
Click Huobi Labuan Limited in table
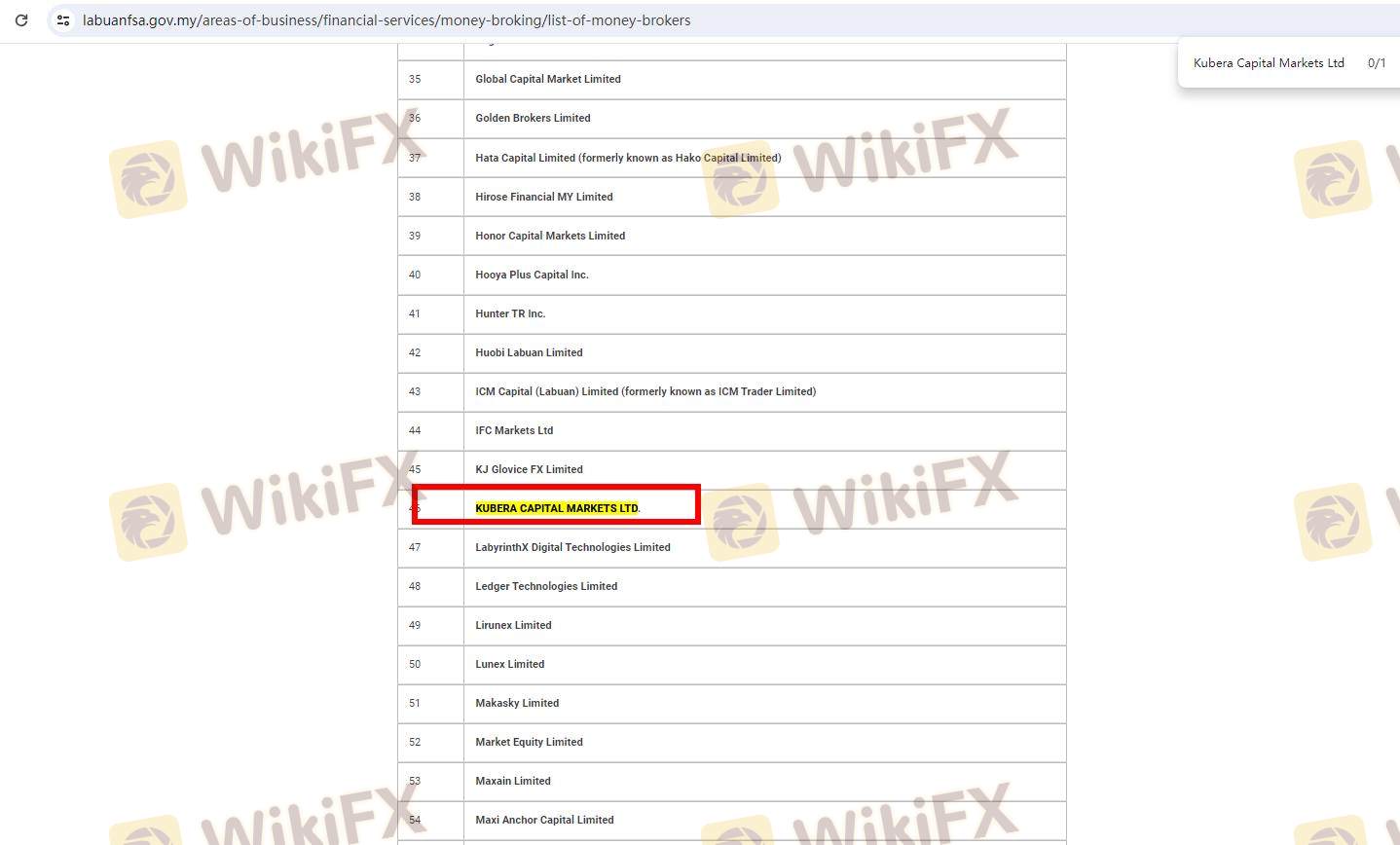[x=529, y=352]
